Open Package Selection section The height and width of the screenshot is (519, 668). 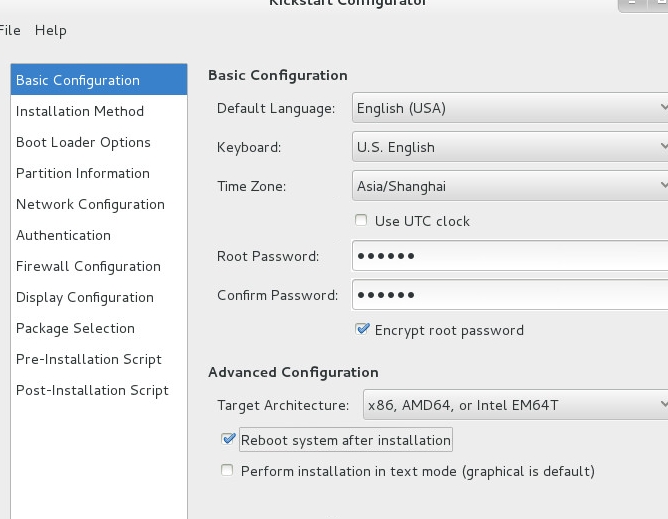[99, 329]
